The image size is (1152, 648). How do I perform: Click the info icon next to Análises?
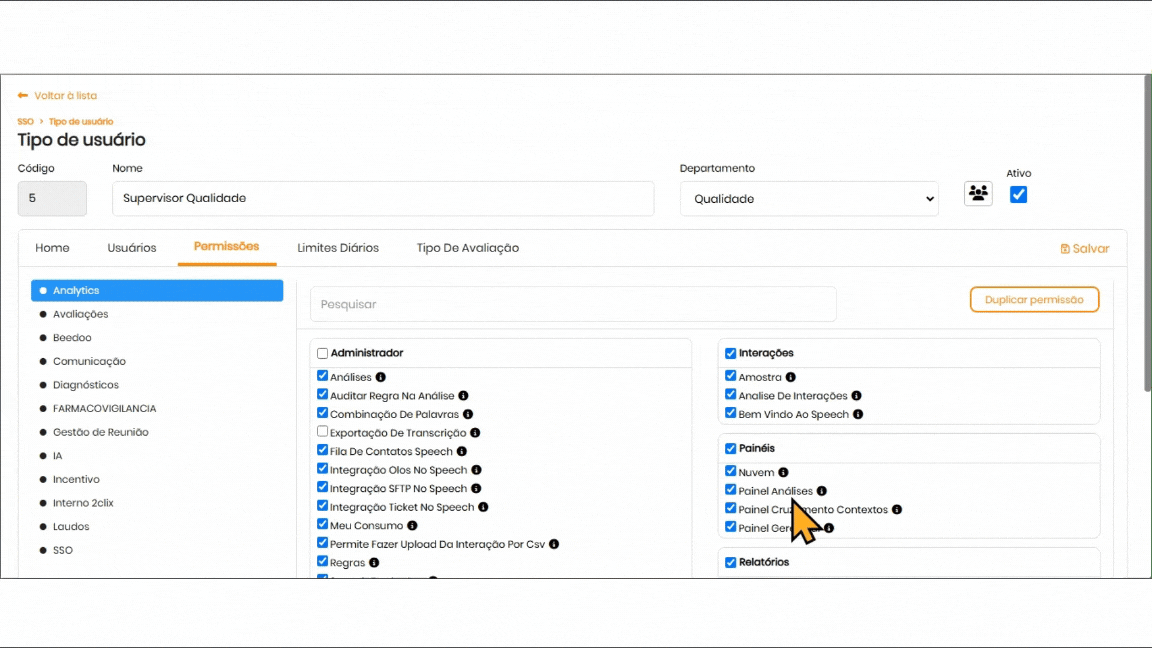[x=381, y=377]
